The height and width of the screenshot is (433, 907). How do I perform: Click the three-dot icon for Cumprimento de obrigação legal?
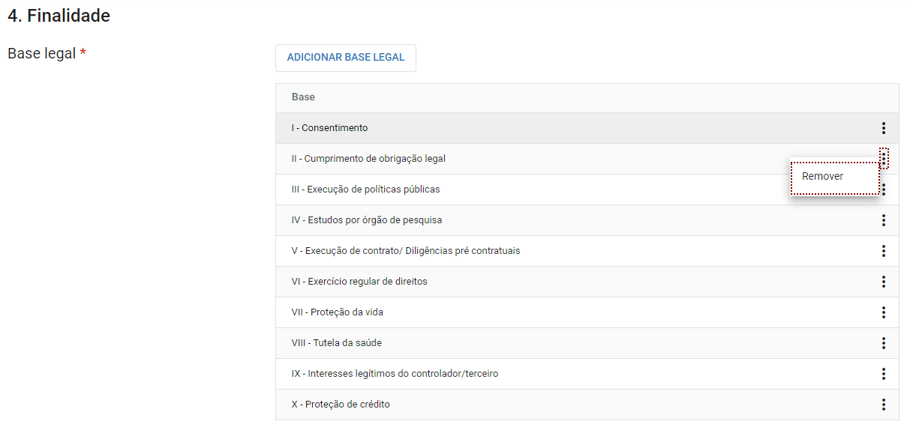pos(883,157)
